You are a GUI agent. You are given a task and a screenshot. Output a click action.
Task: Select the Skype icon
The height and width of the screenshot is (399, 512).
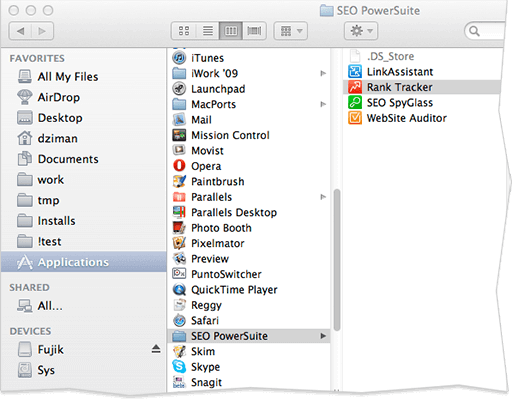(x=179, y=367)
